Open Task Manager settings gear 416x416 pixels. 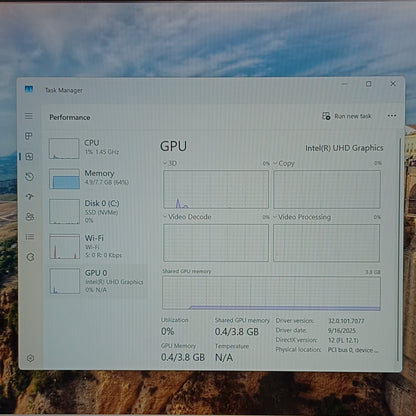[30, 358]
